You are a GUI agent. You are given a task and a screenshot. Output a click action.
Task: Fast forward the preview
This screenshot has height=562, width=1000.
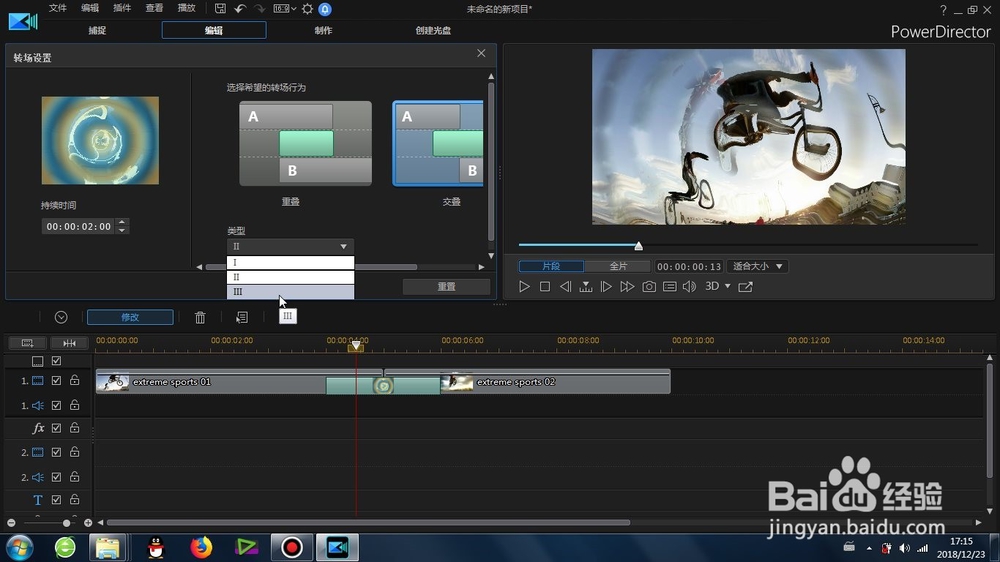click(x=627, y=286)
